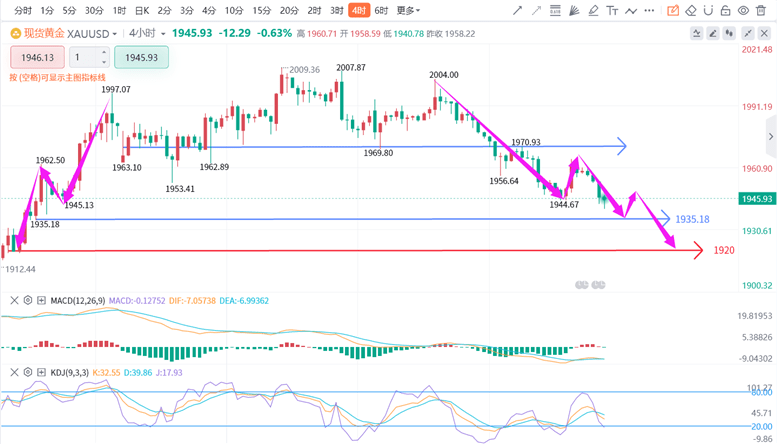Click the lot quantity input field
This screenshot has width=777, height=444.
coord(83,58)
